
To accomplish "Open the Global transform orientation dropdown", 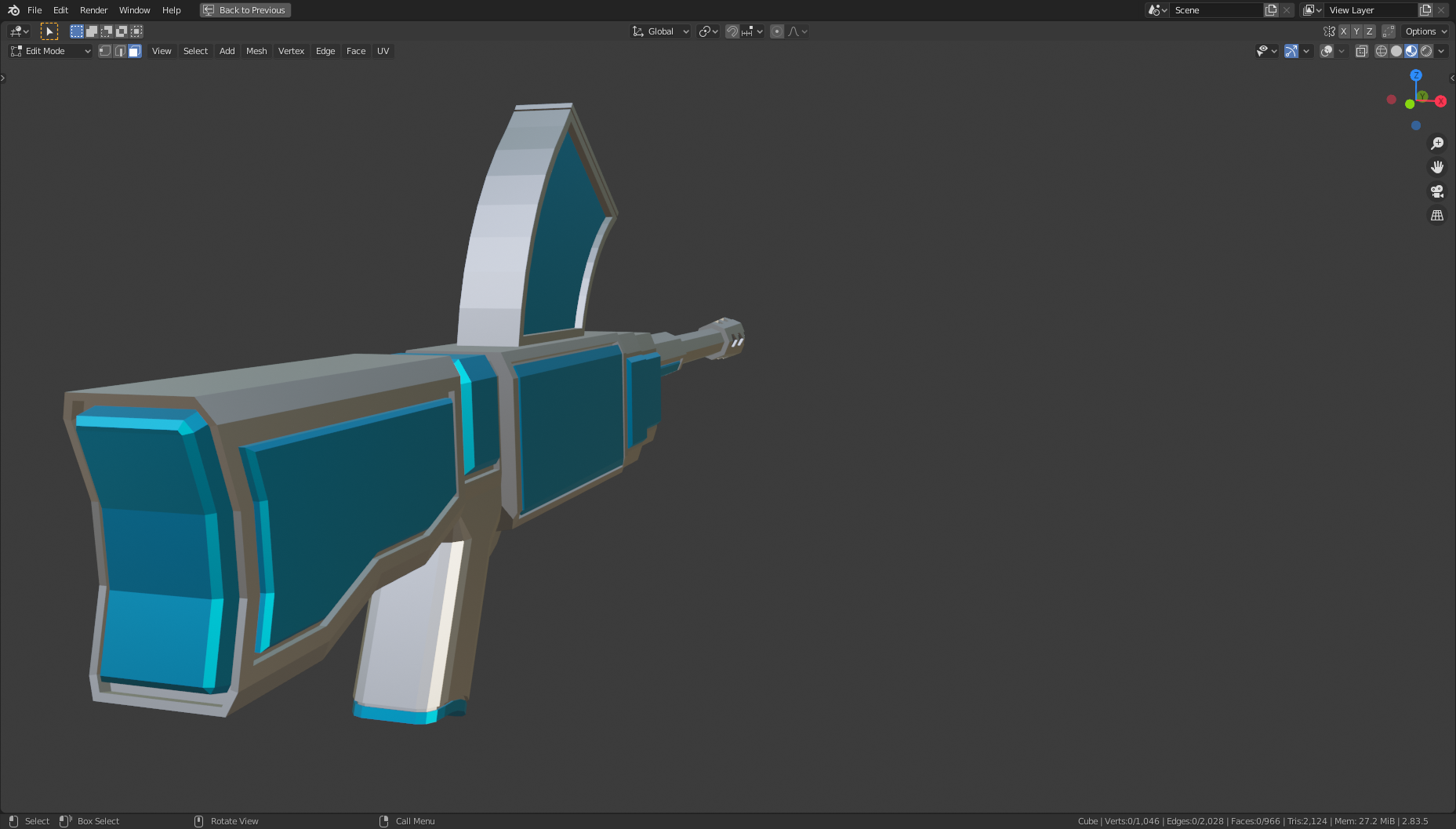I will 661,31.
